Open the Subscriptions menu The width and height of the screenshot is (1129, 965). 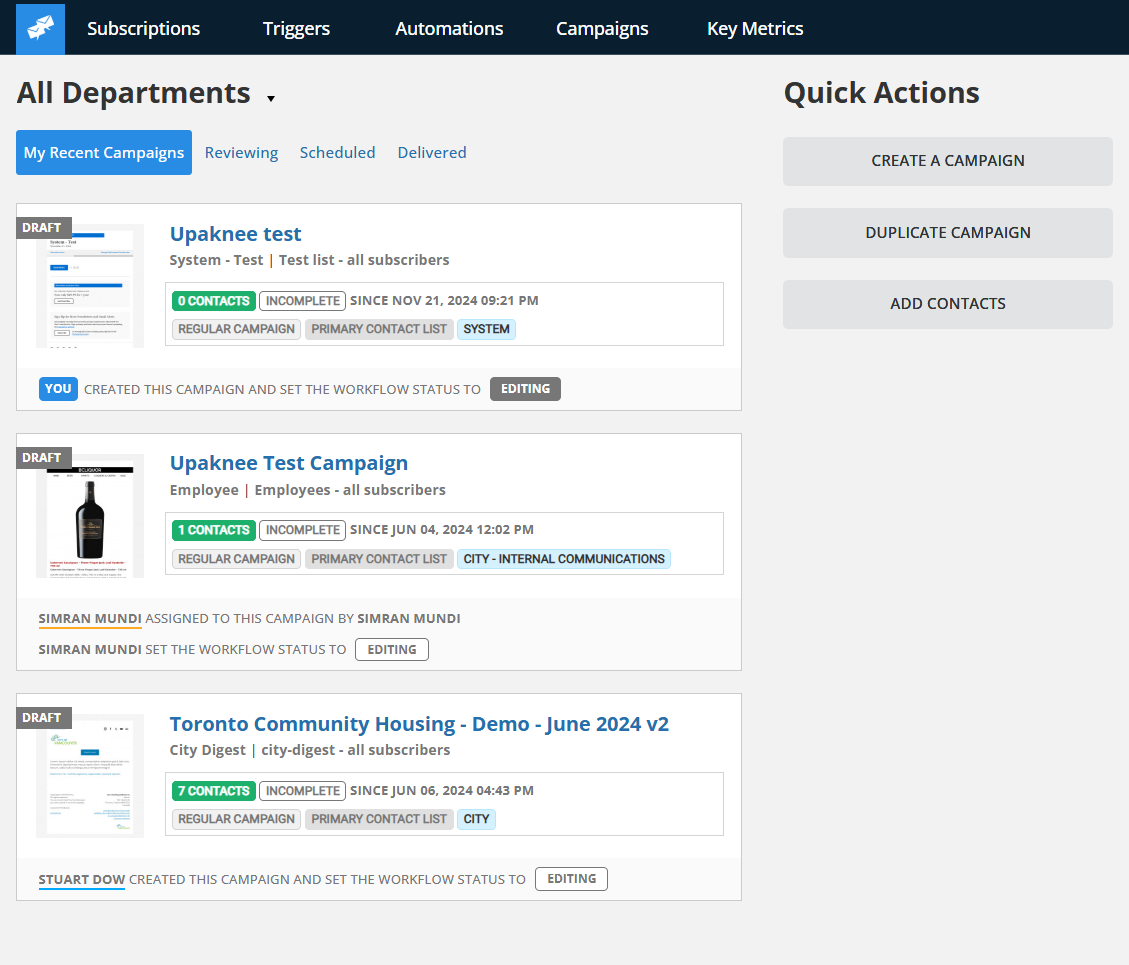(x=143, y=28)
